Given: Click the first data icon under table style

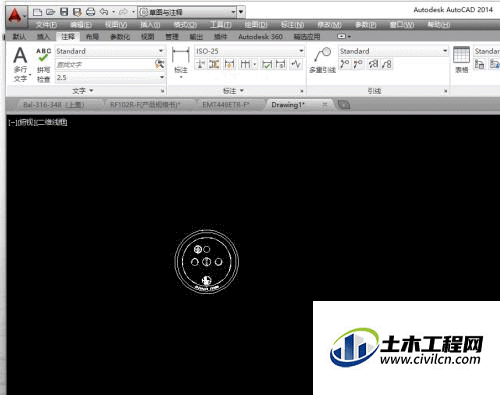Looking at the screenshot, I should point(479,64).
